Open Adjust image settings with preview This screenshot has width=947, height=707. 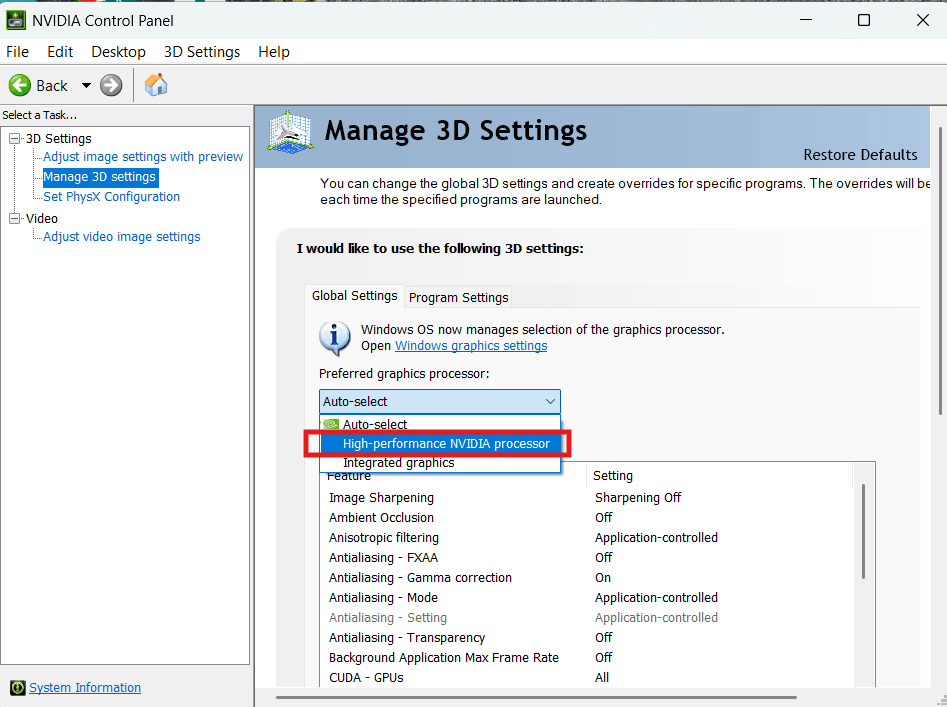pos(143,156)
